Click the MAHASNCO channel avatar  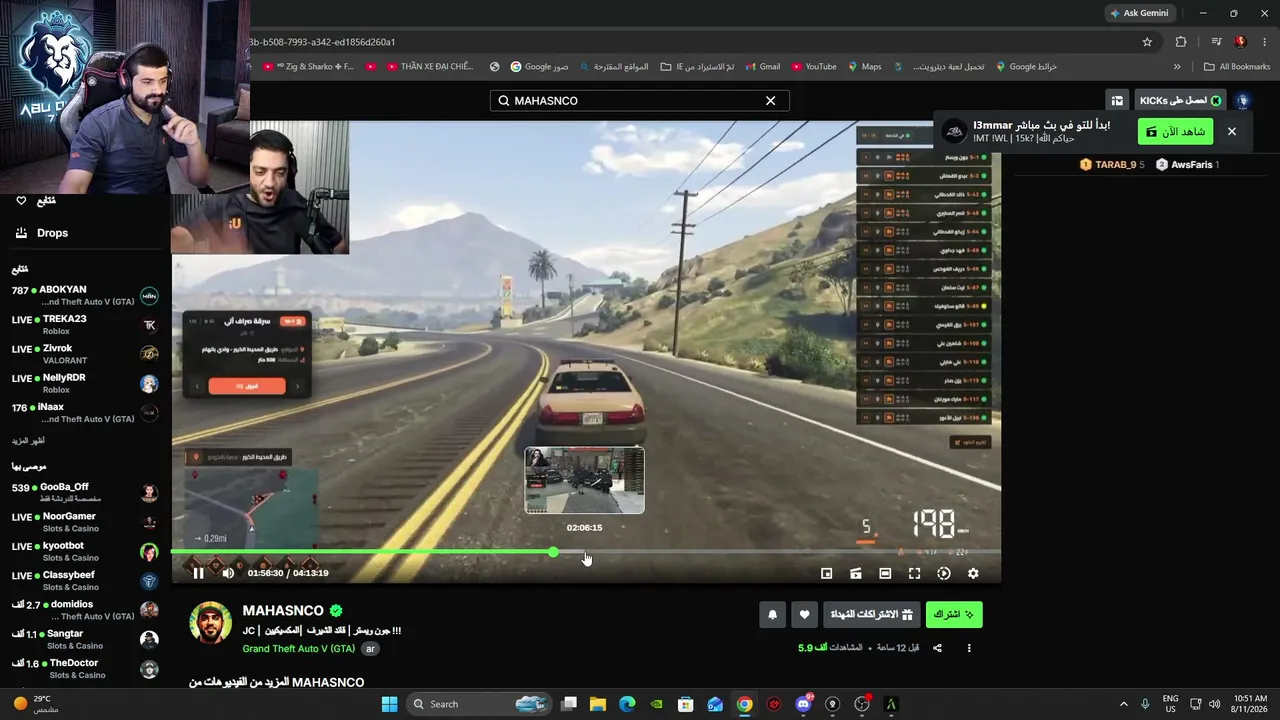tap(211, 623)
